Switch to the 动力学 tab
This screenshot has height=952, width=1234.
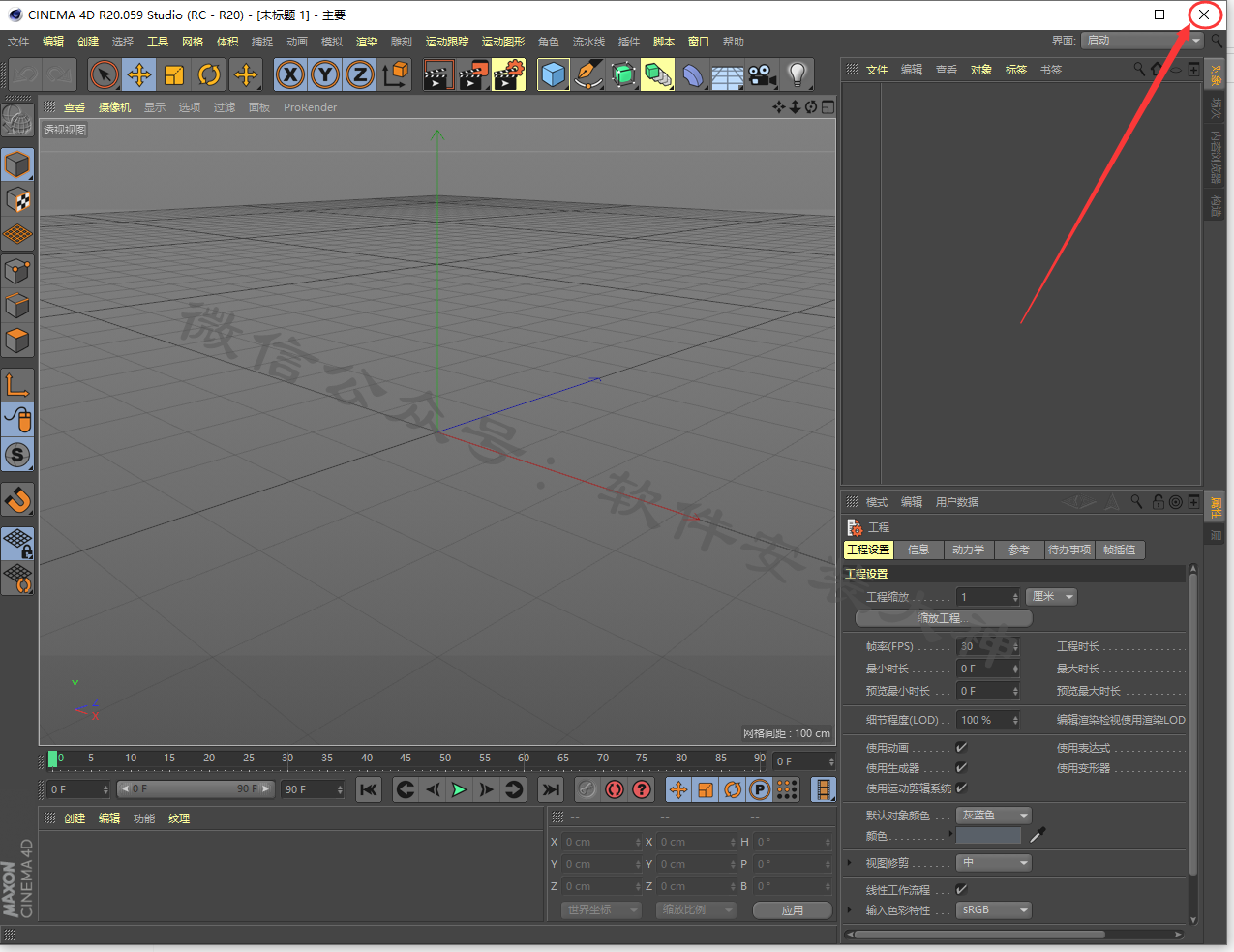pyautogui.click(x=968, y=550)
